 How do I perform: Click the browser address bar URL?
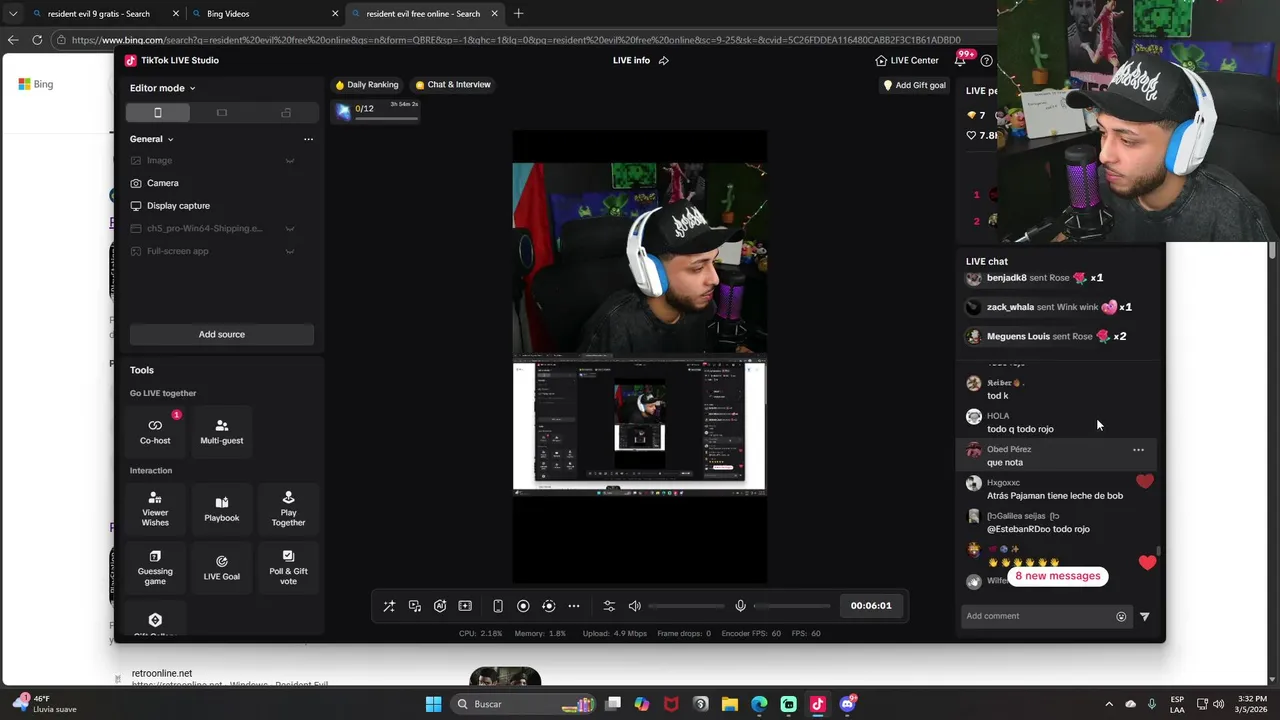point(516,40)
